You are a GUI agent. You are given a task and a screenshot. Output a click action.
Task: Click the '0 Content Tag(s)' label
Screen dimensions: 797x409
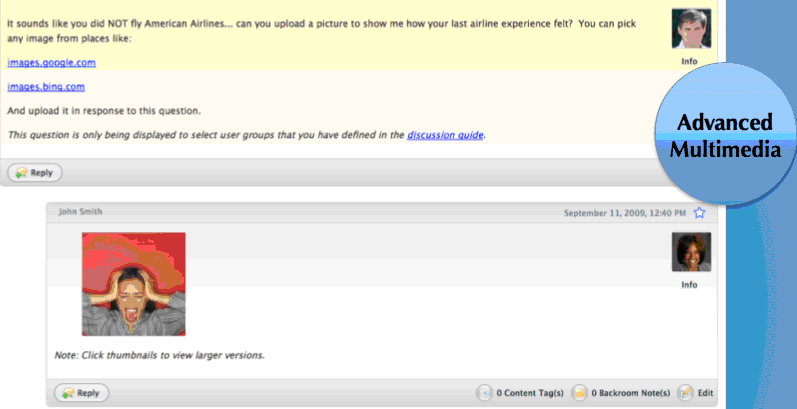coord(530,393)
